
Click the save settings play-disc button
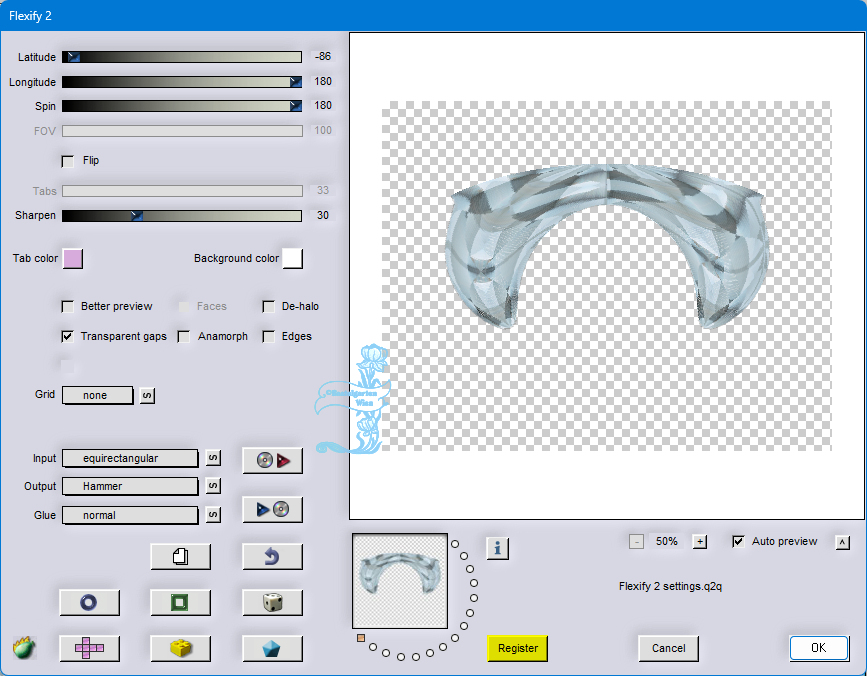[x=273, y=509]
